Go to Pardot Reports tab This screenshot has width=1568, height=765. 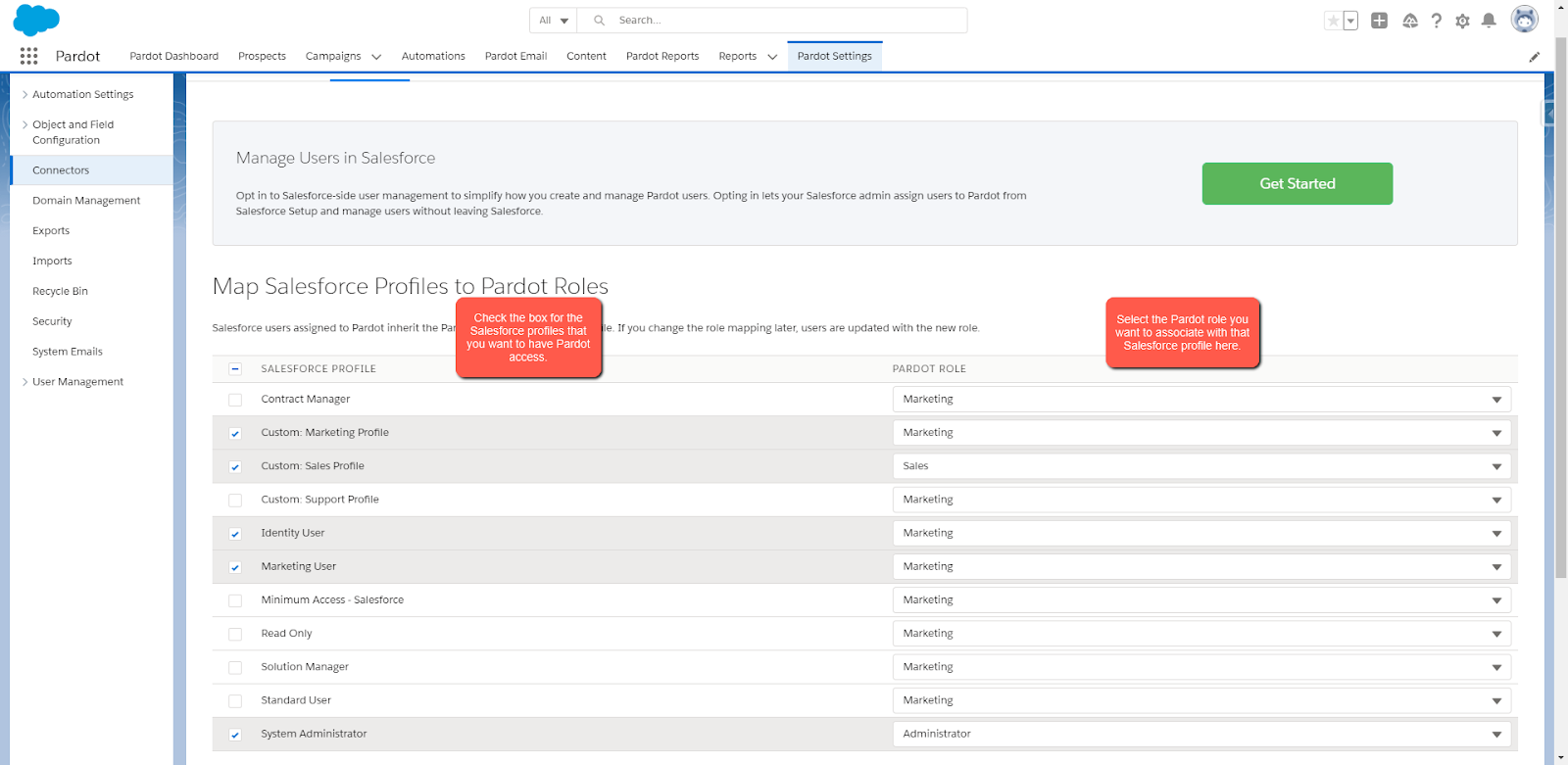(x=662, y=56)
